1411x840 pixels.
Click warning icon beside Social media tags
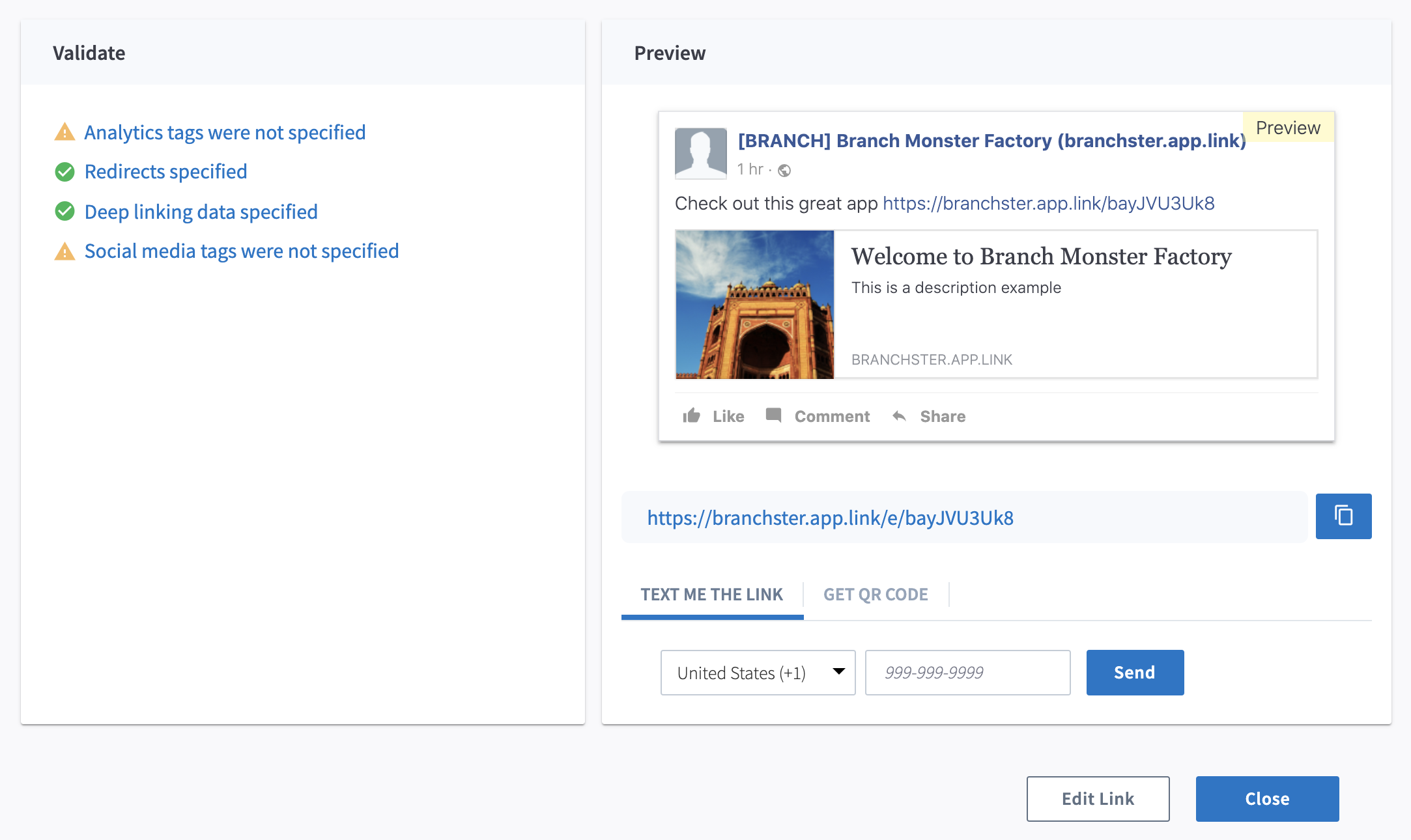[x=64, y=251]
